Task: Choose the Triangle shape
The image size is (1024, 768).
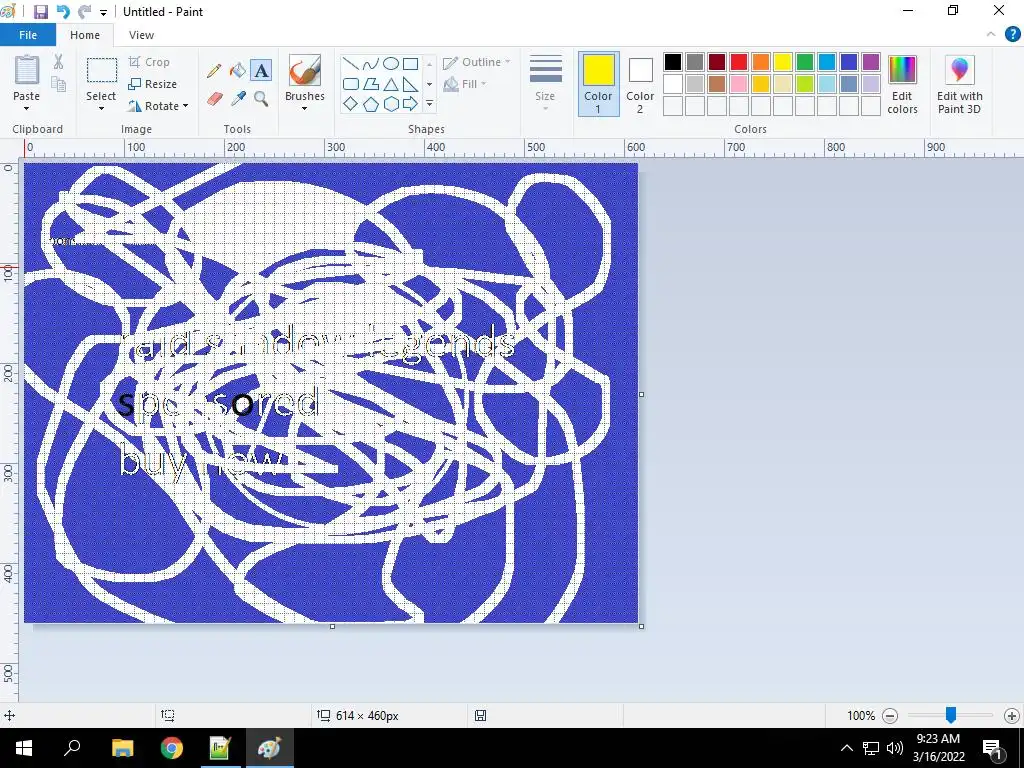Action: [391, 84]
